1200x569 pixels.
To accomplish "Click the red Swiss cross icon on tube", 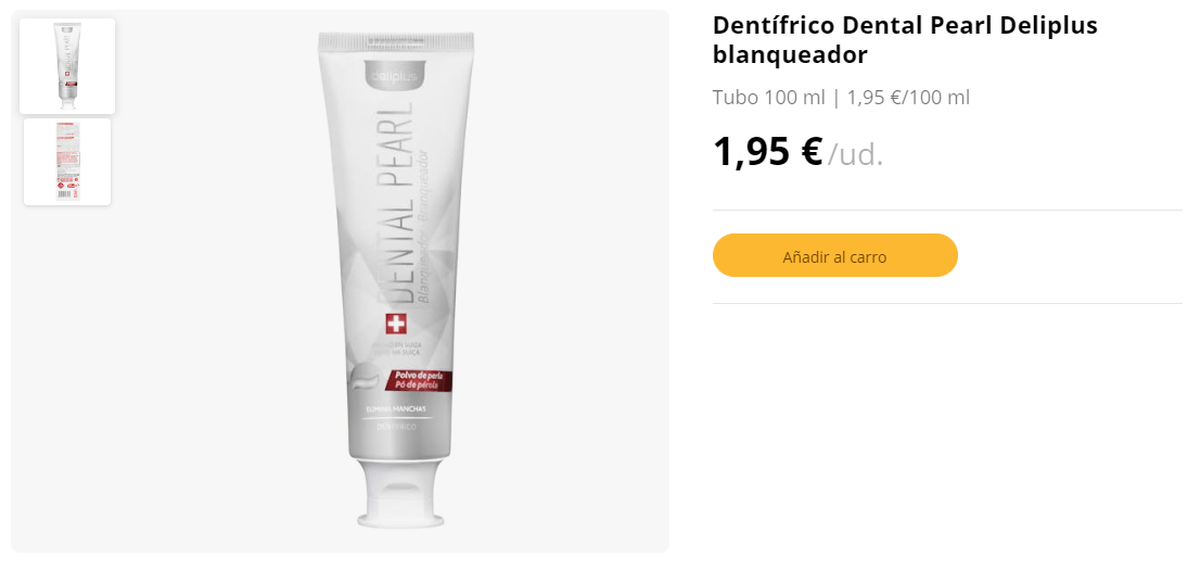I will pos(396,326).
